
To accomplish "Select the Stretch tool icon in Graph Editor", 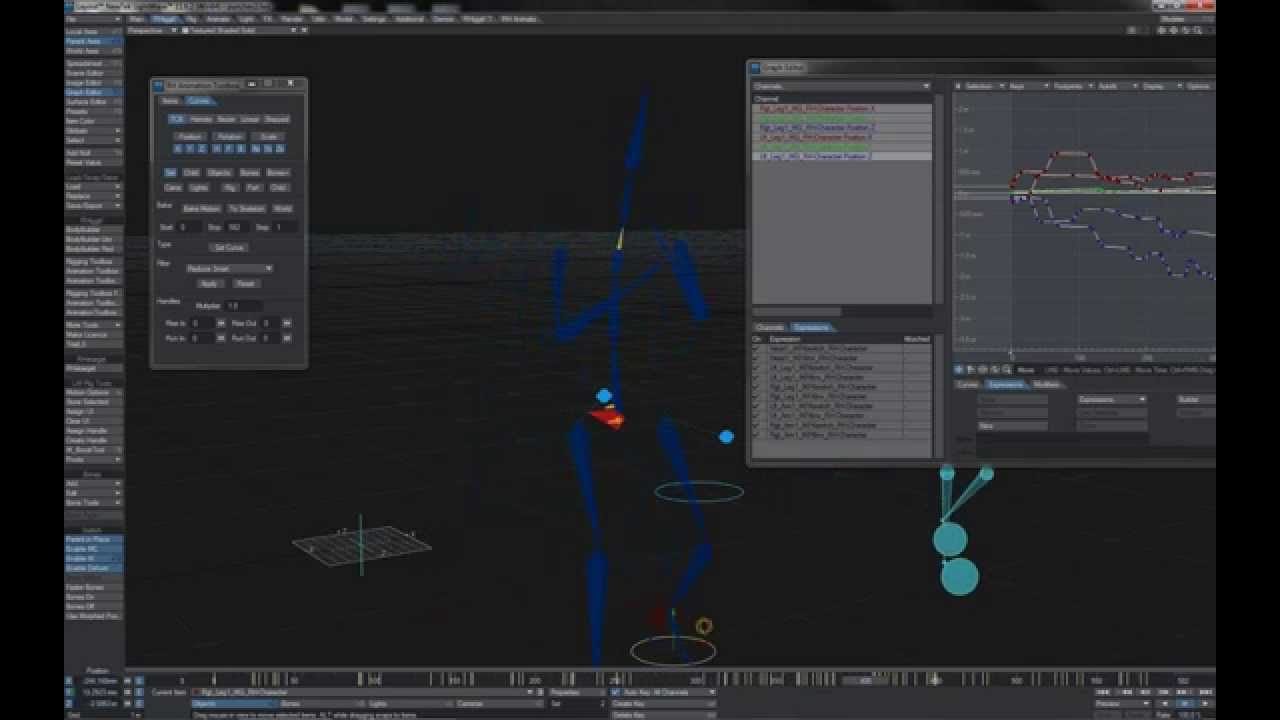I will pyautogui.click(x=983, y=370).
